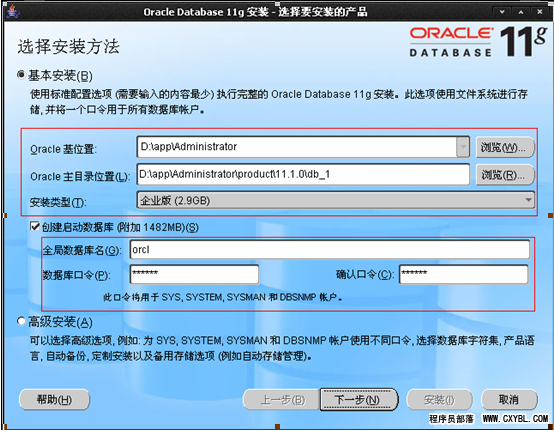Open the 安装类型 企业版 (2.9GB) dropdown
Image resolution: width=554 pixels, height=431 pixels.
click(335, 200)
